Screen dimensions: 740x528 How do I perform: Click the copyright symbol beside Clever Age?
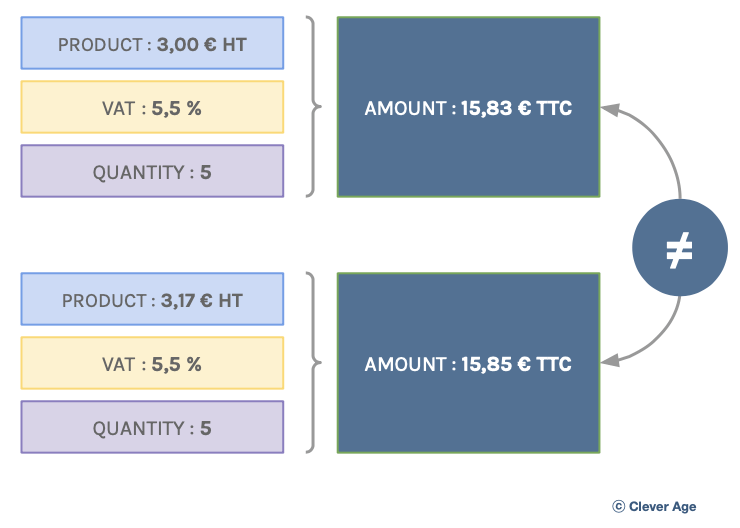point(618,506)
